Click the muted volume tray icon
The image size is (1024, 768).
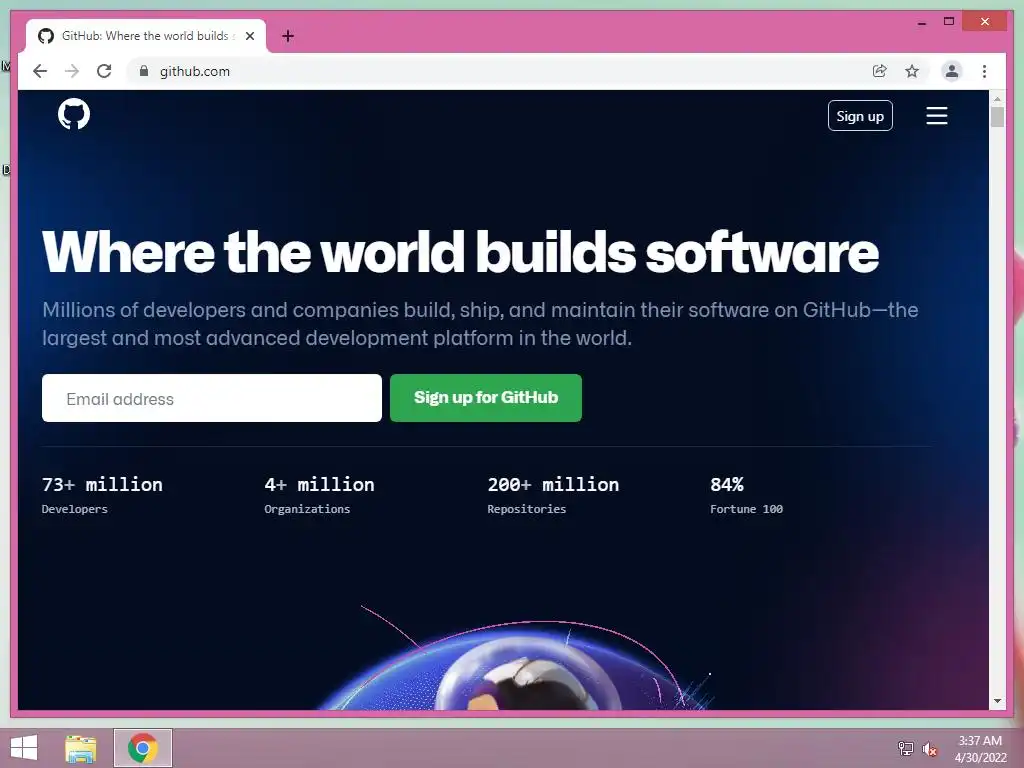(x=929, y=748)
